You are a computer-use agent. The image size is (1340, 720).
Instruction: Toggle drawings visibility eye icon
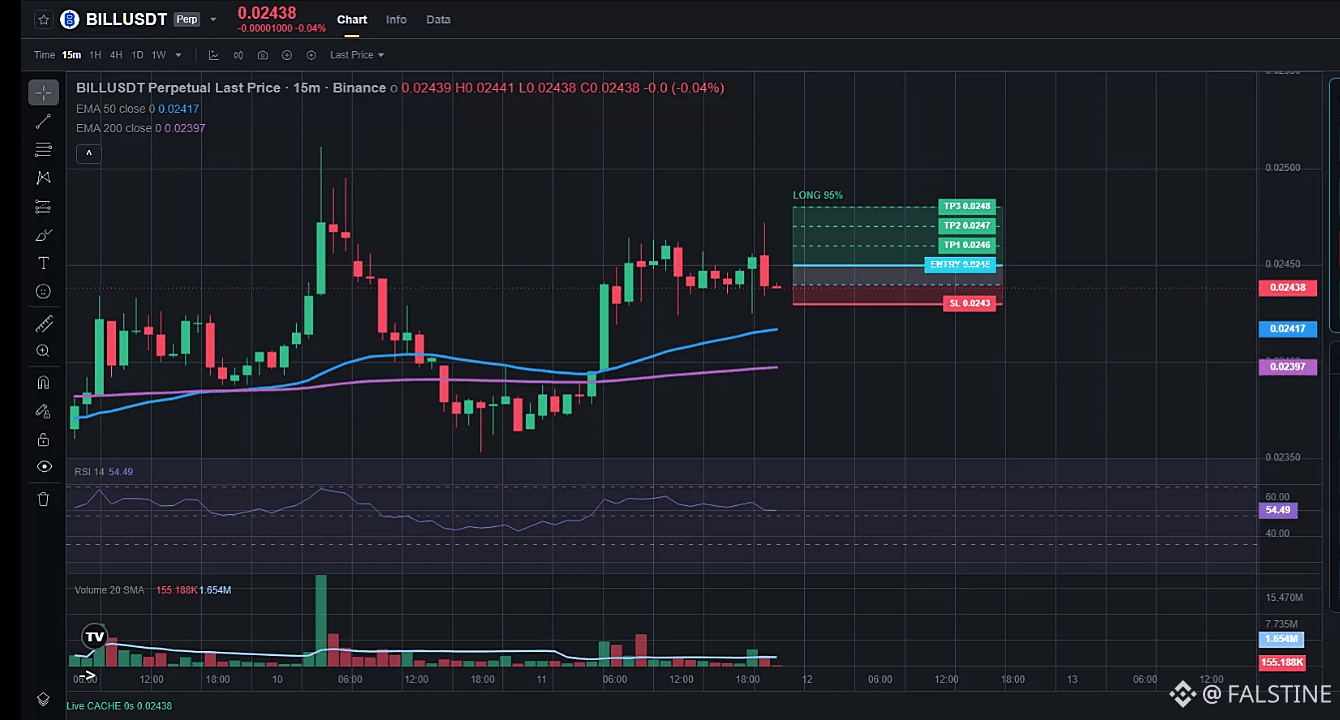(43, 467)
